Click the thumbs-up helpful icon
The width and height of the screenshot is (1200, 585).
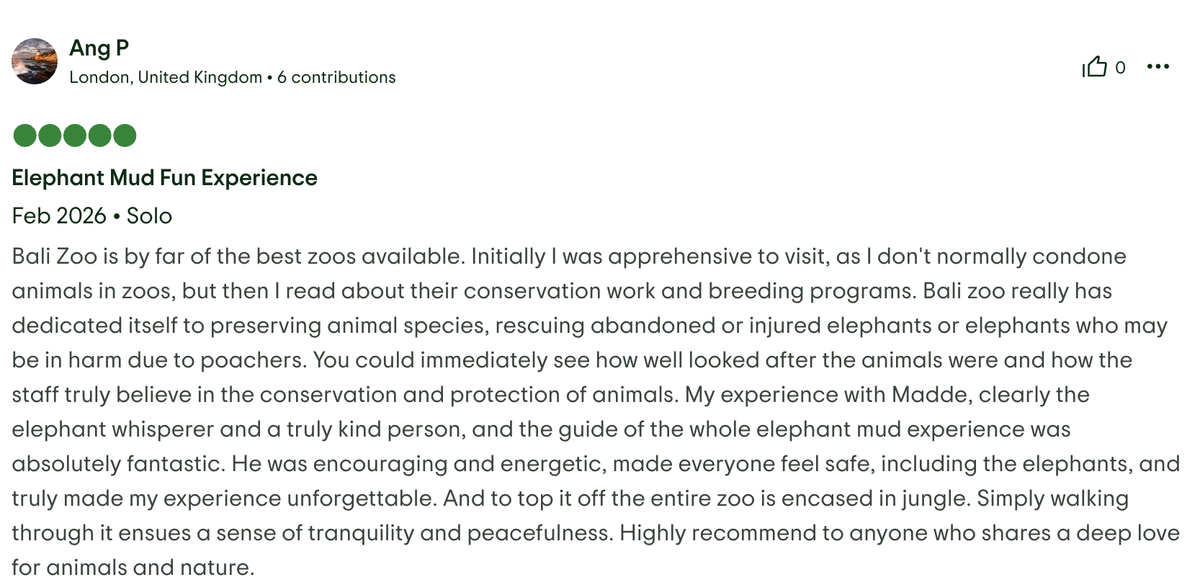(x=1095, y=67)
